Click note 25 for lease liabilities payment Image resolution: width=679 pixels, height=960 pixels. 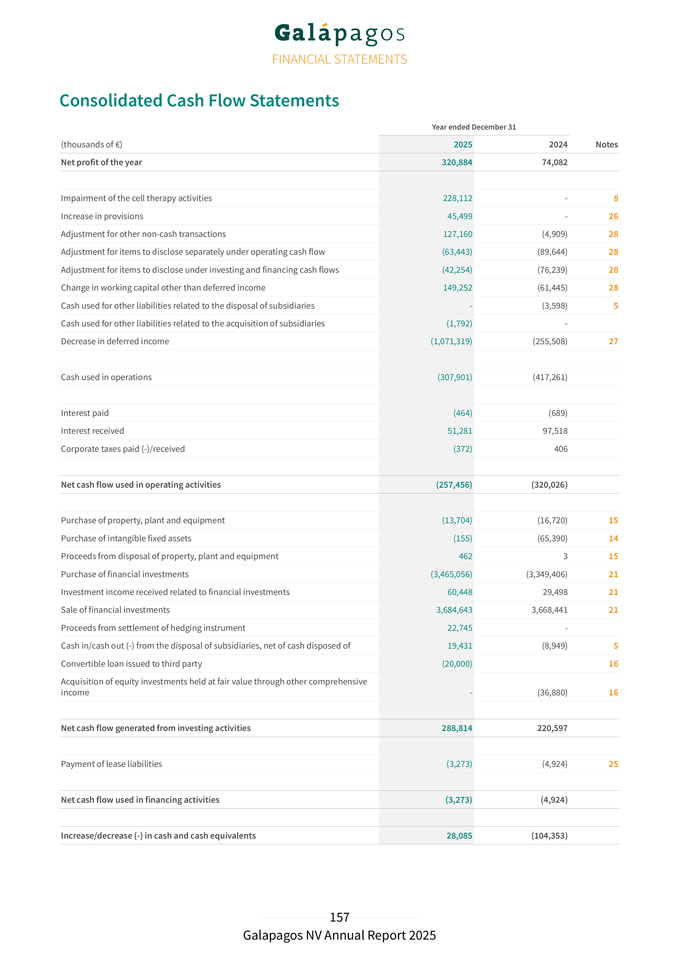612,764
